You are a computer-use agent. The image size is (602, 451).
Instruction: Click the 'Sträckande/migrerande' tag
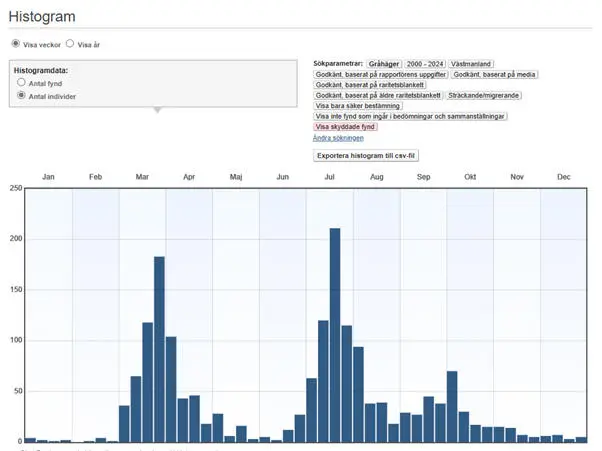coord(484,95)
